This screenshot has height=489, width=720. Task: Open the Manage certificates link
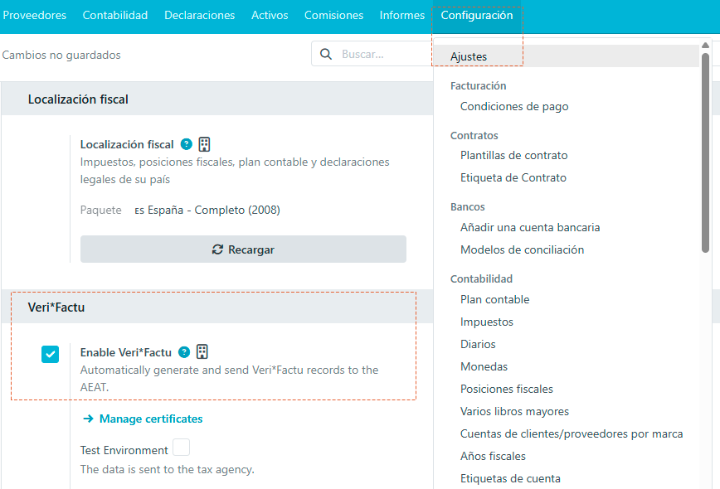151,419
